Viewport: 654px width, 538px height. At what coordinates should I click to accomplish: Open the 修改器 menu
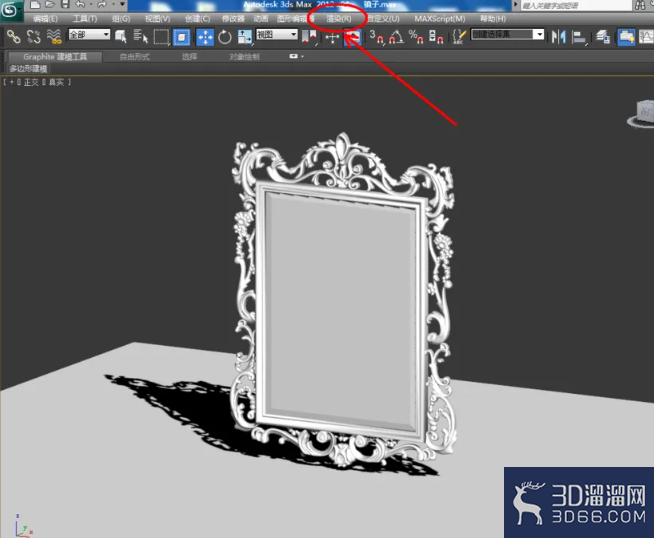click(233, 19)
